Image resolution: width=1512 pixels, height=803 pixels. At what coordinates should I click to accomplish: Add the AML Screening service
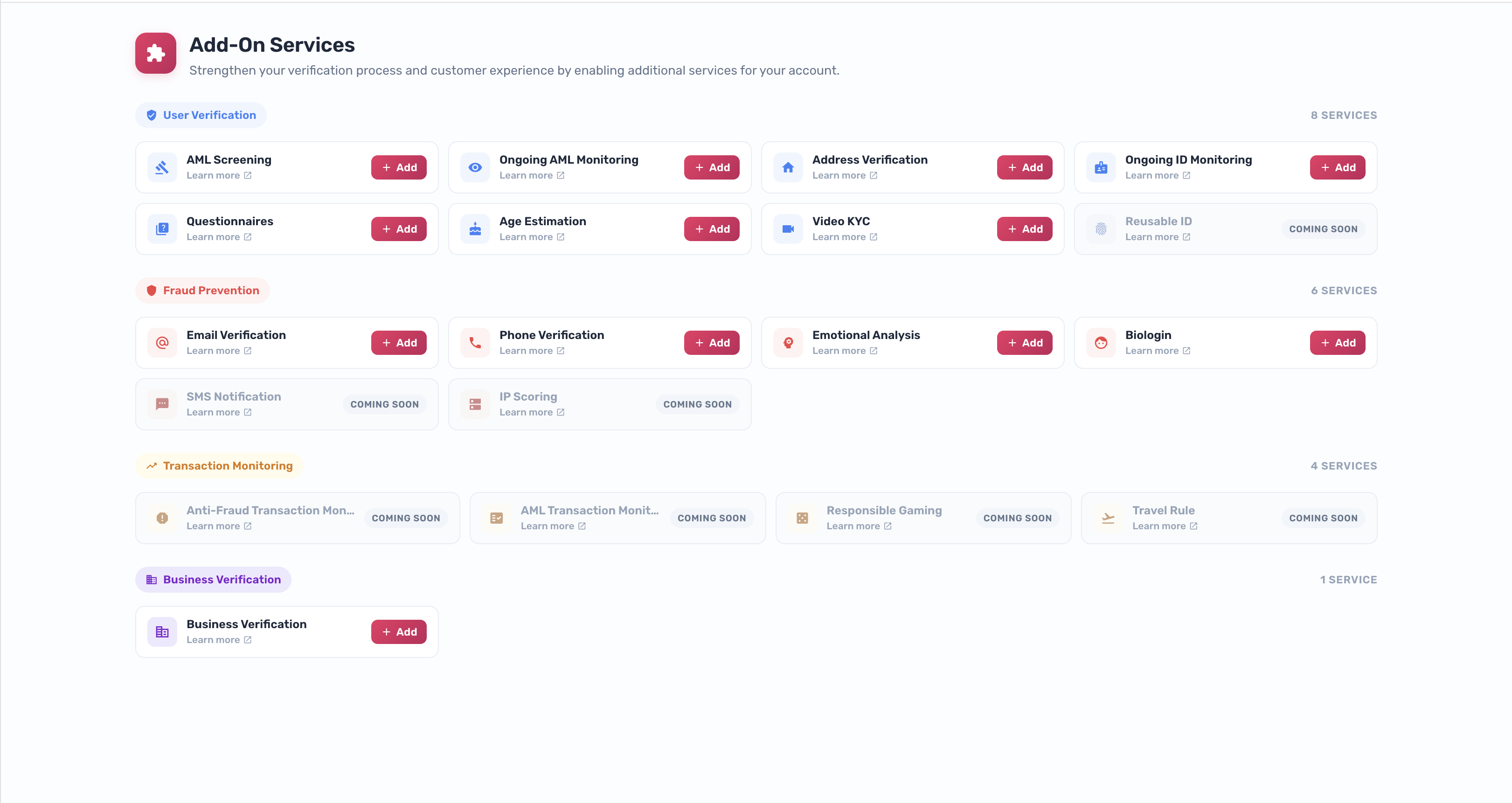pos(399,167)
